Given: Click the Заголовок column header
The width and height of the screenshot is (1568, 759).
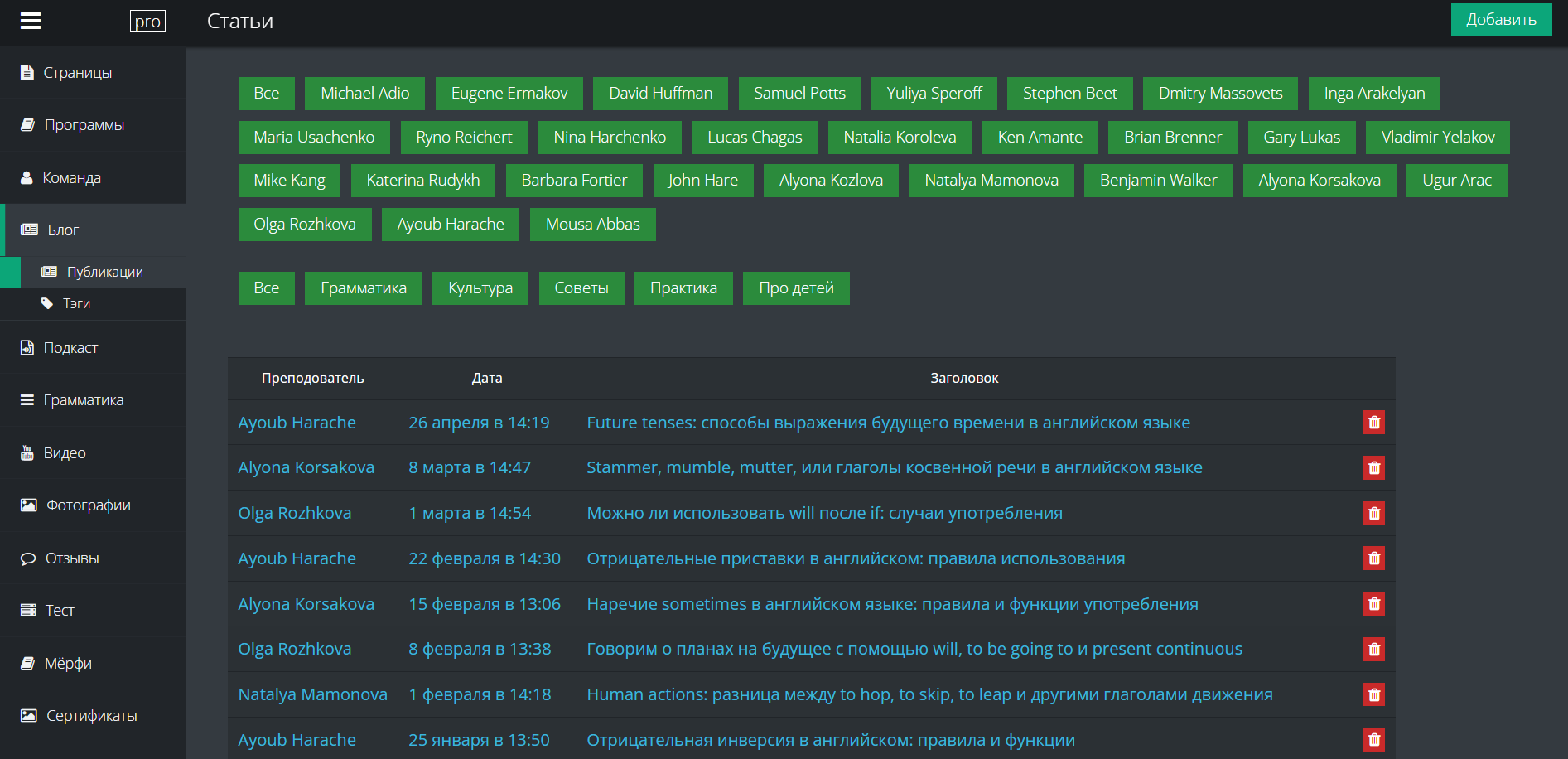Looking at the screenshot, I should pos(964,378).
